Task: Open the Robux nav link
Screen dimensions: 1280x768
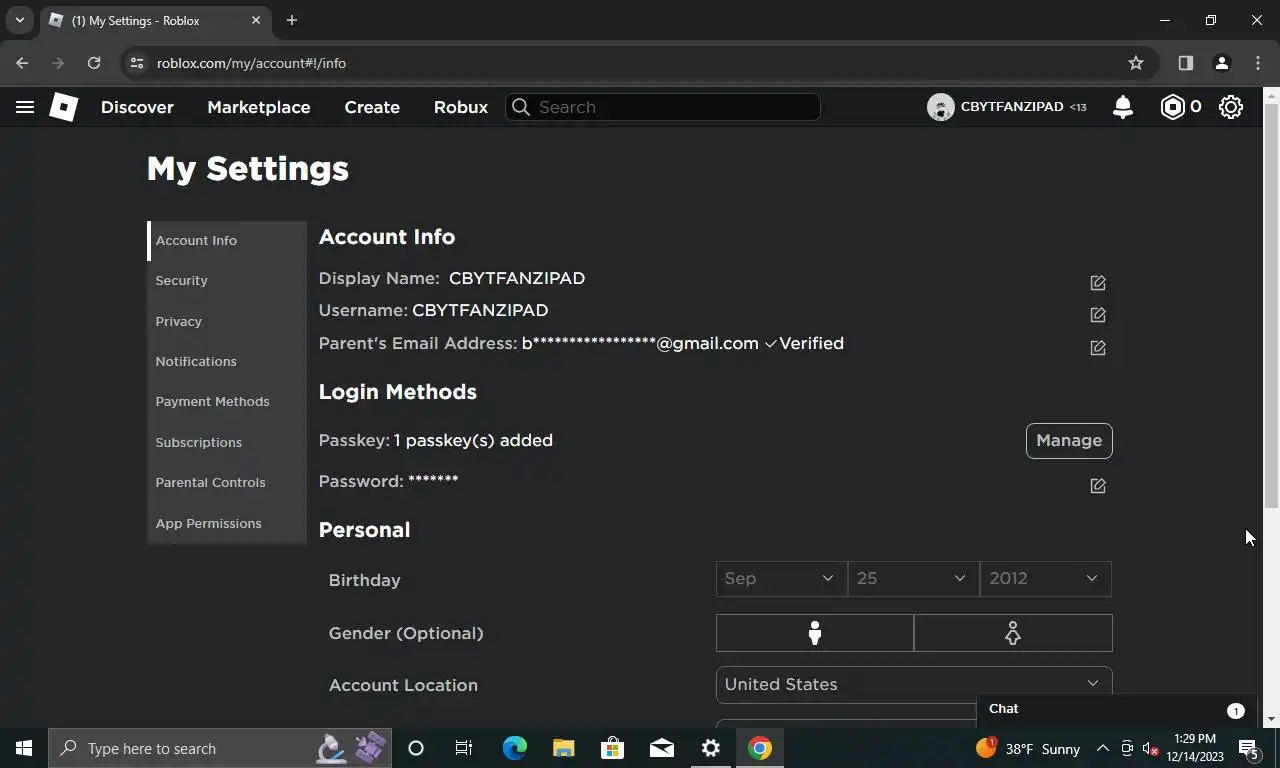Action: (x=461, y=107)
